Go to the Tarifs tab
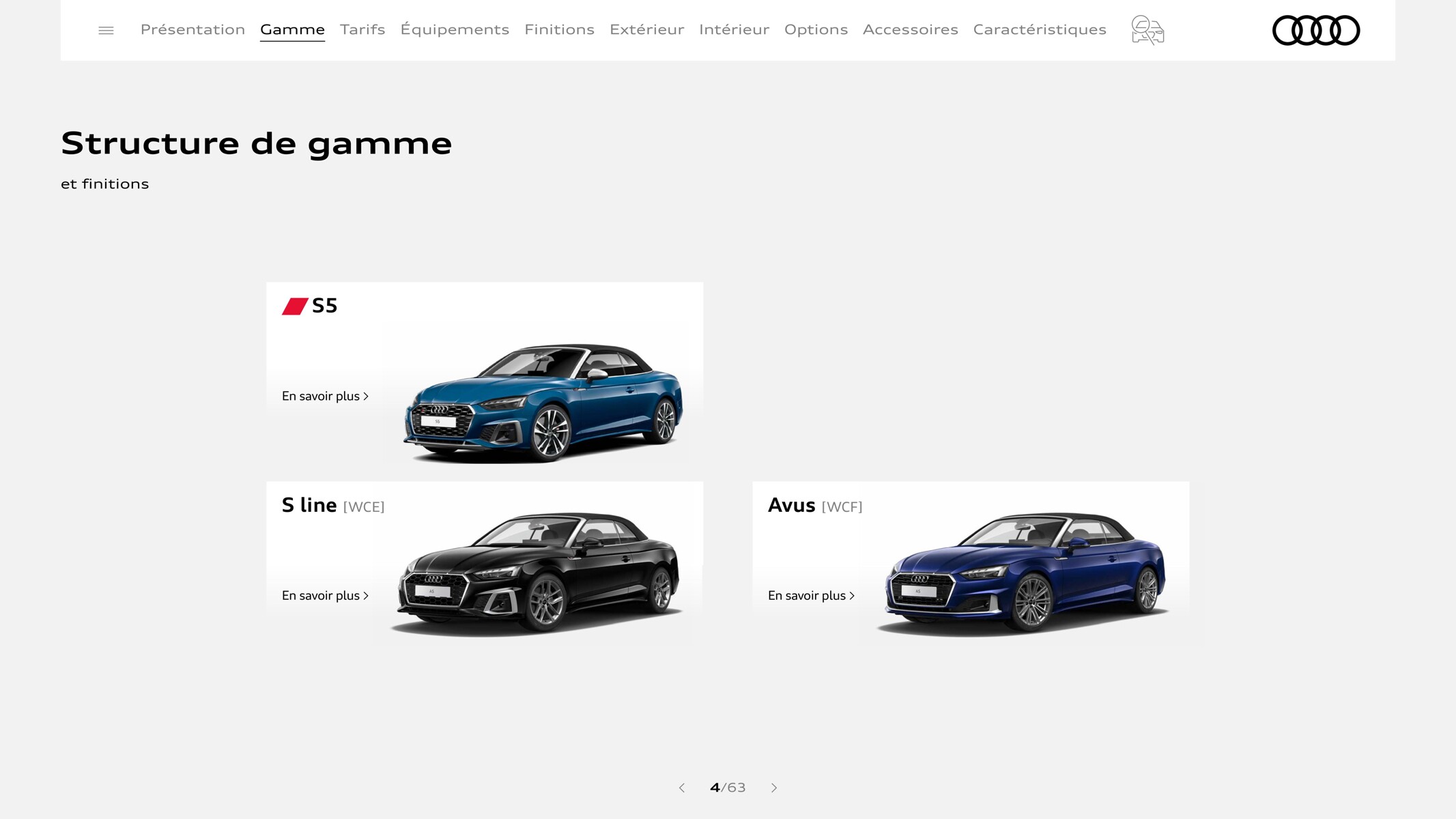The width and height of the screenshot is (1456, 819). (362, 29)
